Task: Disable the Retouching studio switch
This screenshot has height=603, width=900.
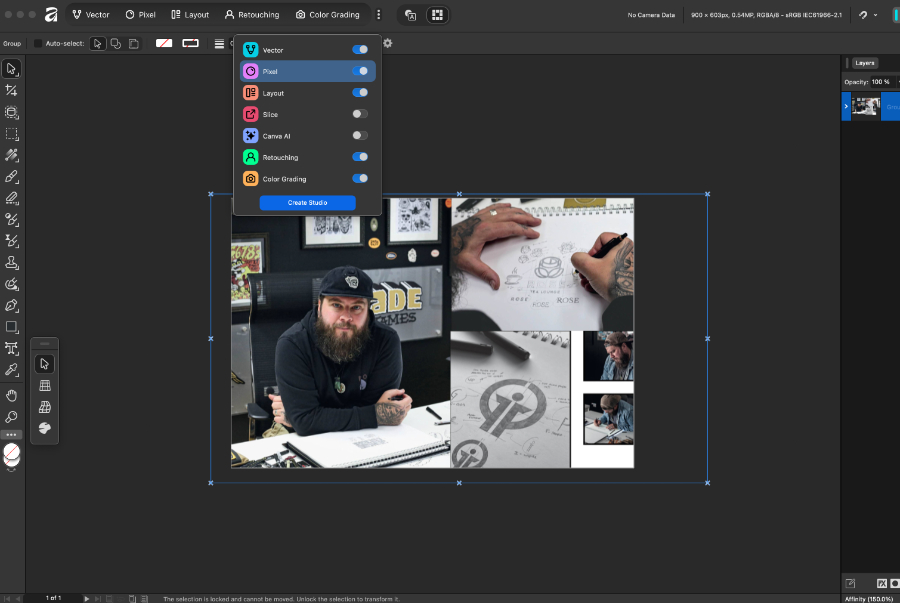Action: tap(359, 157)
